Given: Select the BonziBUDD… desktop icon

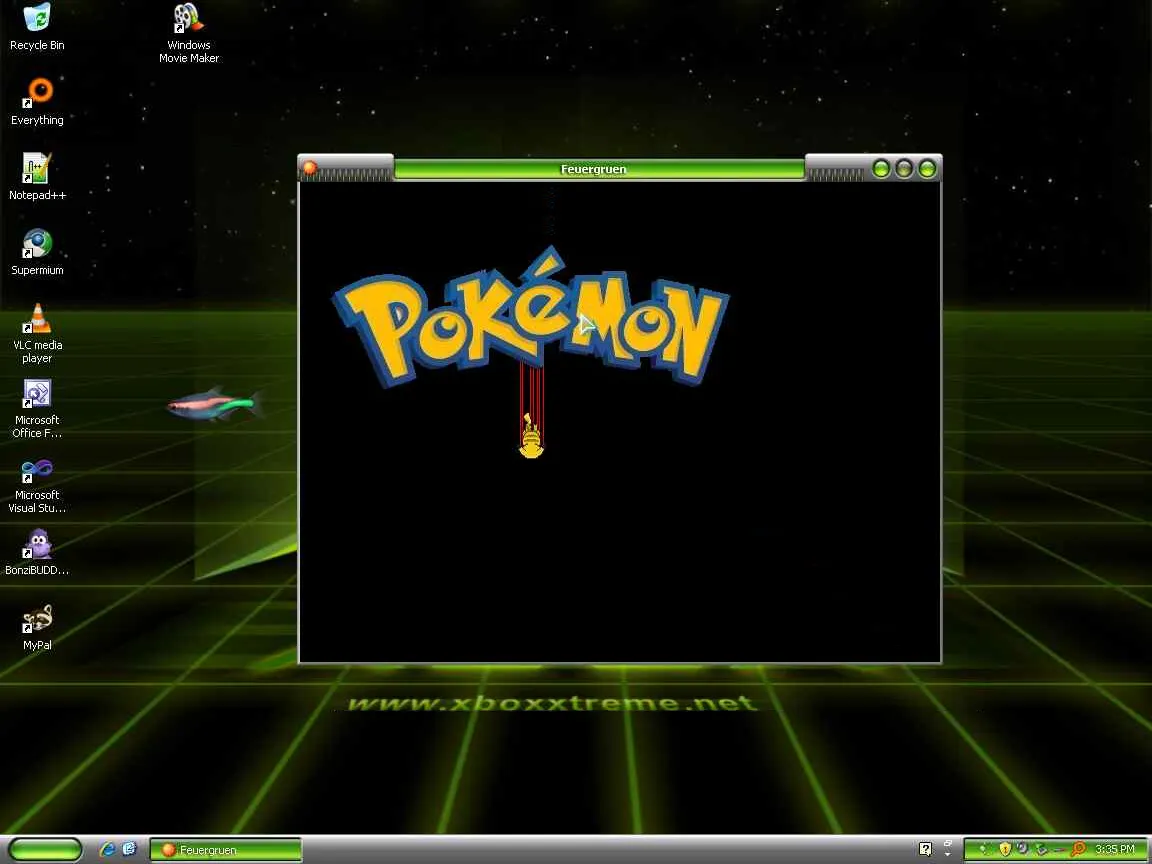Looking at the screenshot, I should click(37, 552).
